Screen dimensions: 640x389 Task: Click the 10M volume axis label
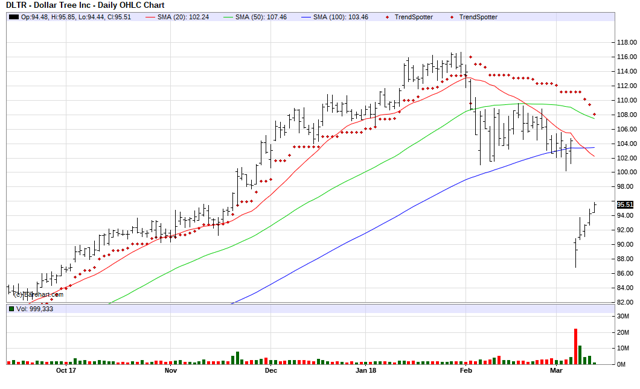[623, 348]
